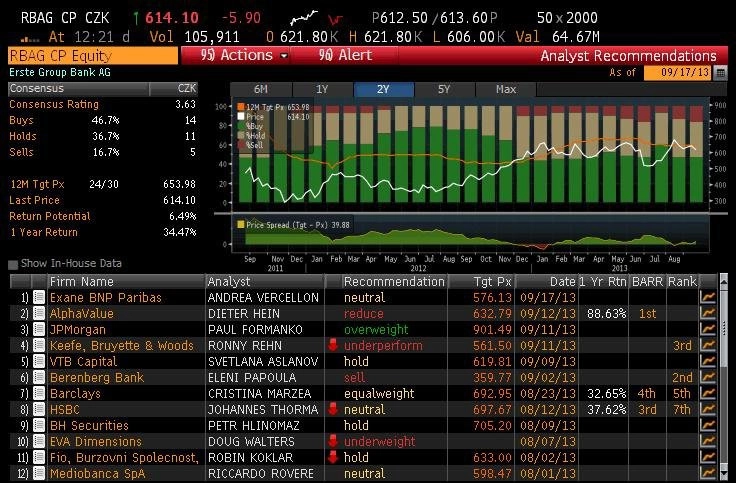This screenshot has width=736, height=483.
Task: Open document icon for EVA Dimensions row
Action: (38, 441)
